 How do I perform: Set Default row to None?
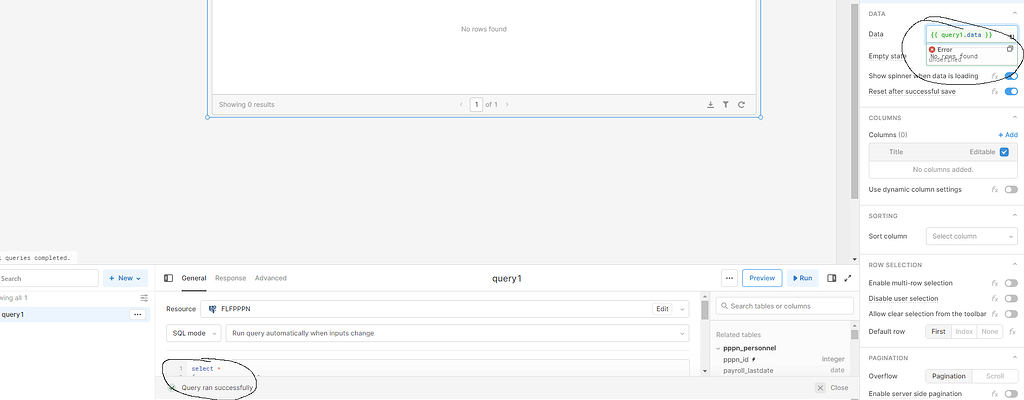(x=989, y=332)
